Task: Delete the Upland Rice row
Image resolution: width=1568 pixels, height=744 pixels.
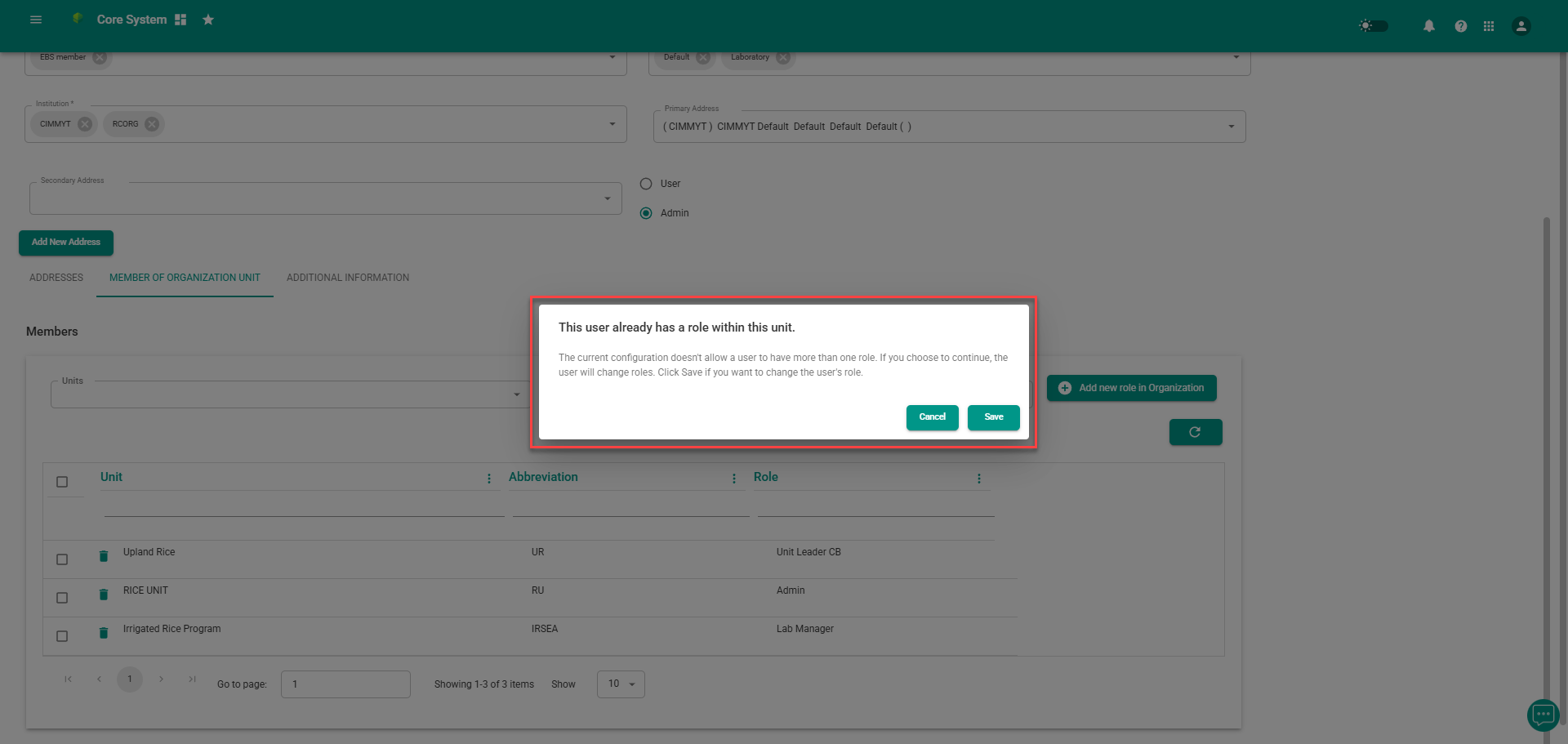Action: pos(104,556)
